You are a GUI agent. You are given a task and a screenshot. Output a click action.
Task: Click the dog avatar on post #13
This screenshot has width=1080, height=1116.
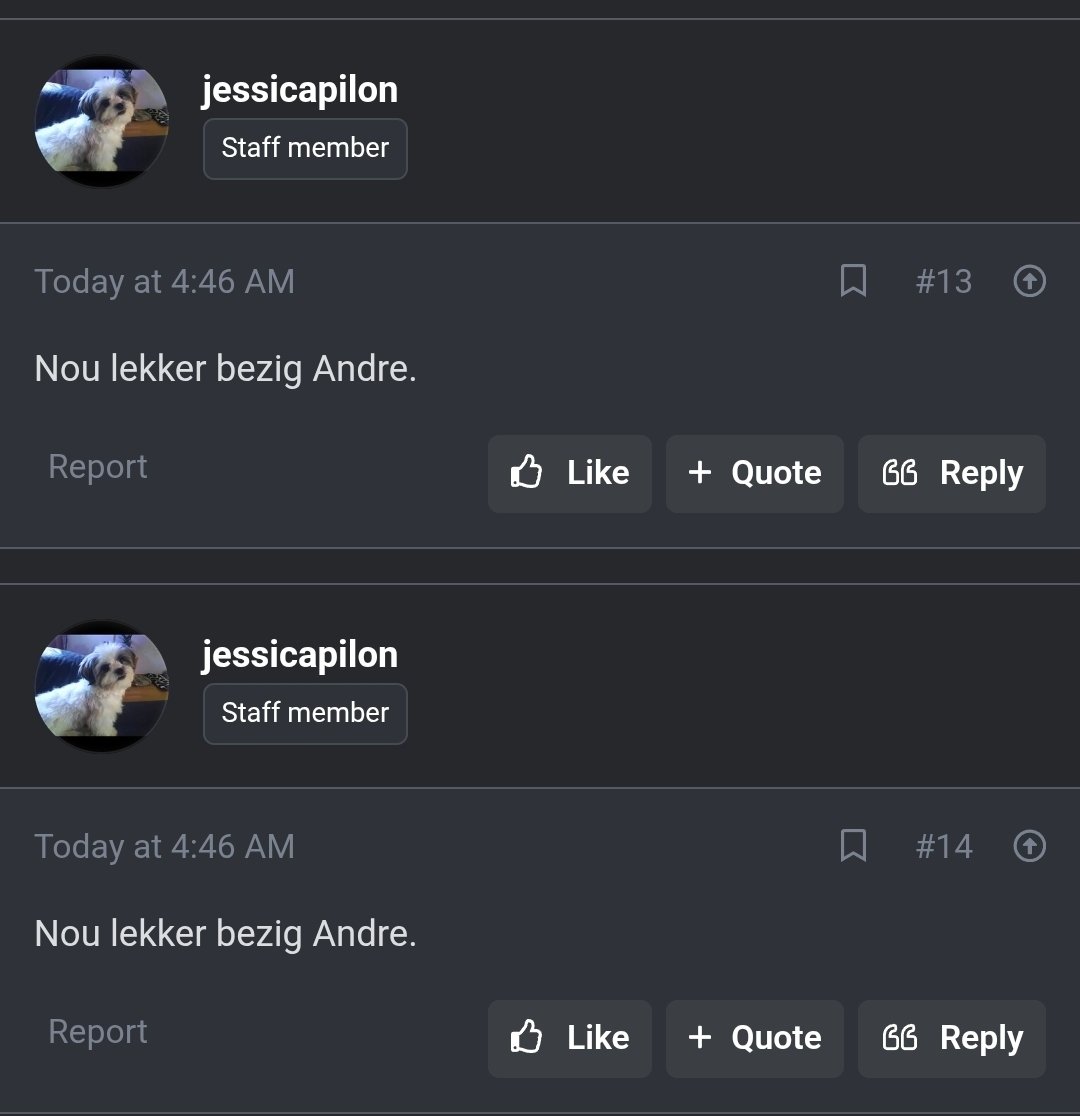point(101,121)
